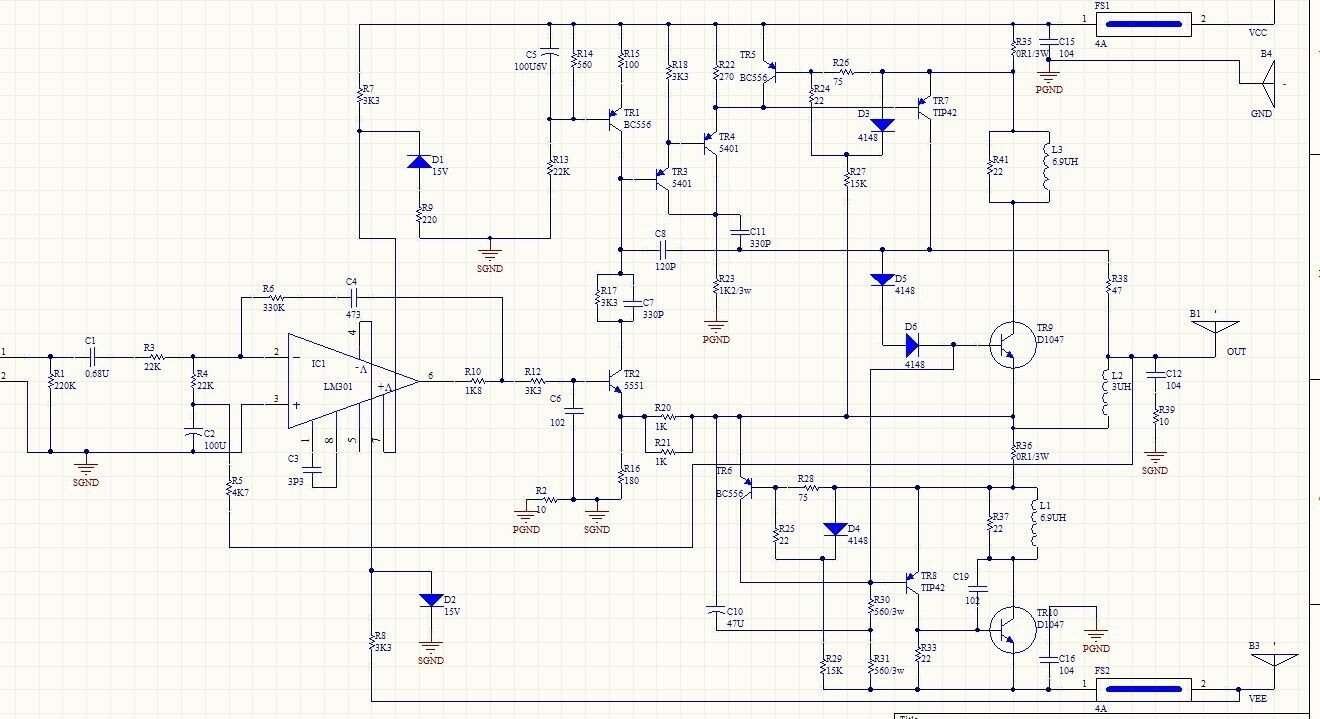Viewport: 1320px width, 719px height.
Task: Click the 'R27' designator text
Action: tap(857, 172)
